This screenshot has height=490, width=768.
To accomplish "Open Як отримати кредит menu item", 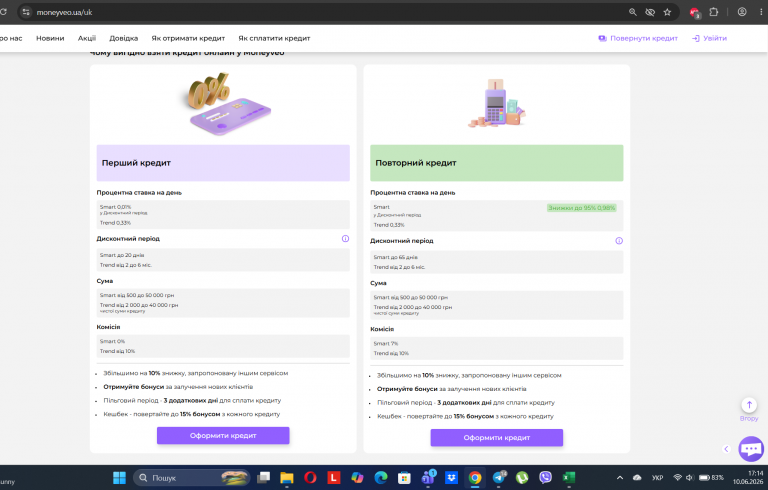I will 188,38.
